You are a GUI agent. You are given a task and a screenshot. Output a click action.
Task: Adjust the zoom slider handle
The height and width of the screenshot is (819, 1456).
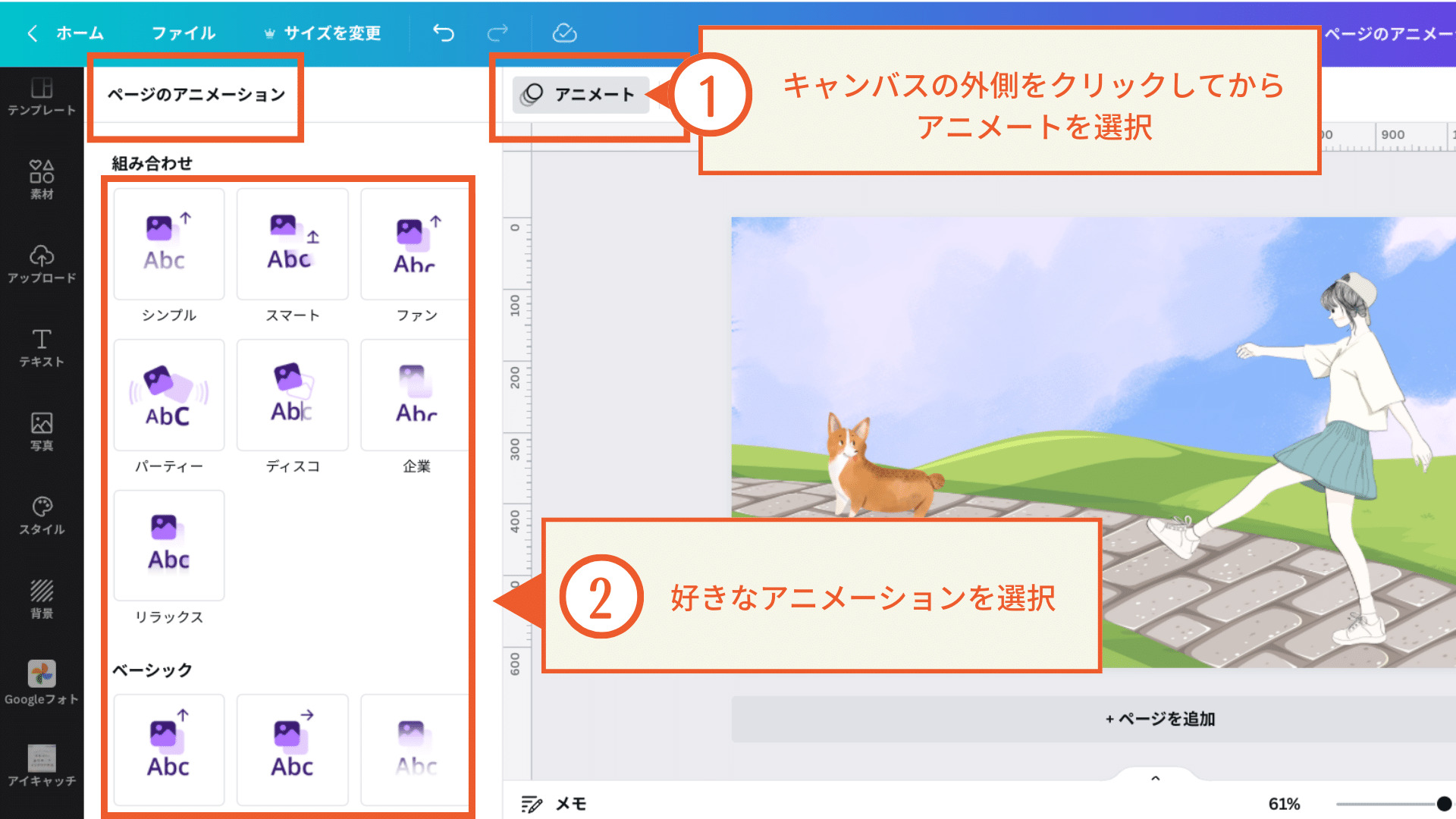click(1443, 804)
